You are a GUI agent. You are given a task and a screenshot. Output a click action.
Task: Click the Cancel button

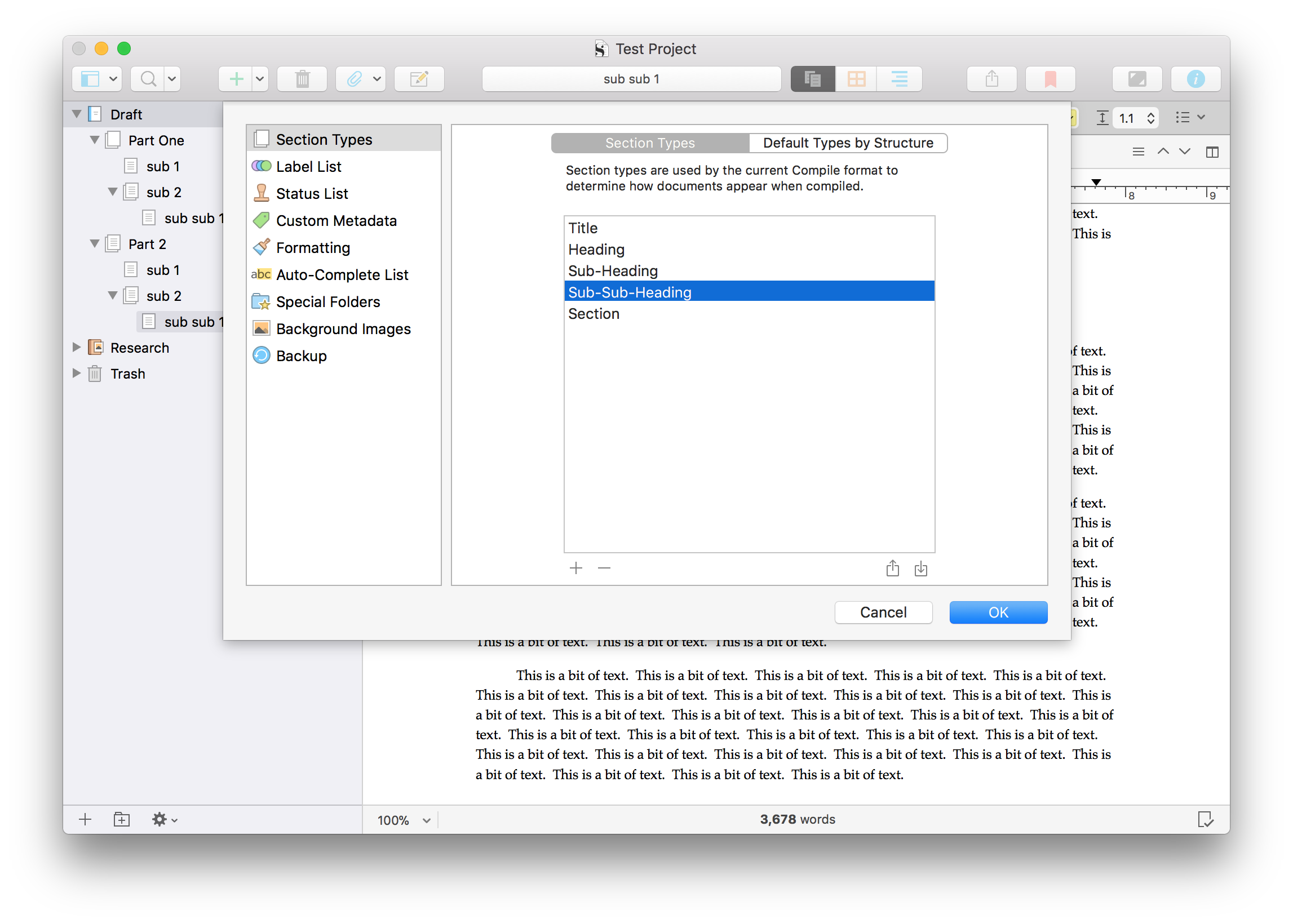(x=883, y=612)
